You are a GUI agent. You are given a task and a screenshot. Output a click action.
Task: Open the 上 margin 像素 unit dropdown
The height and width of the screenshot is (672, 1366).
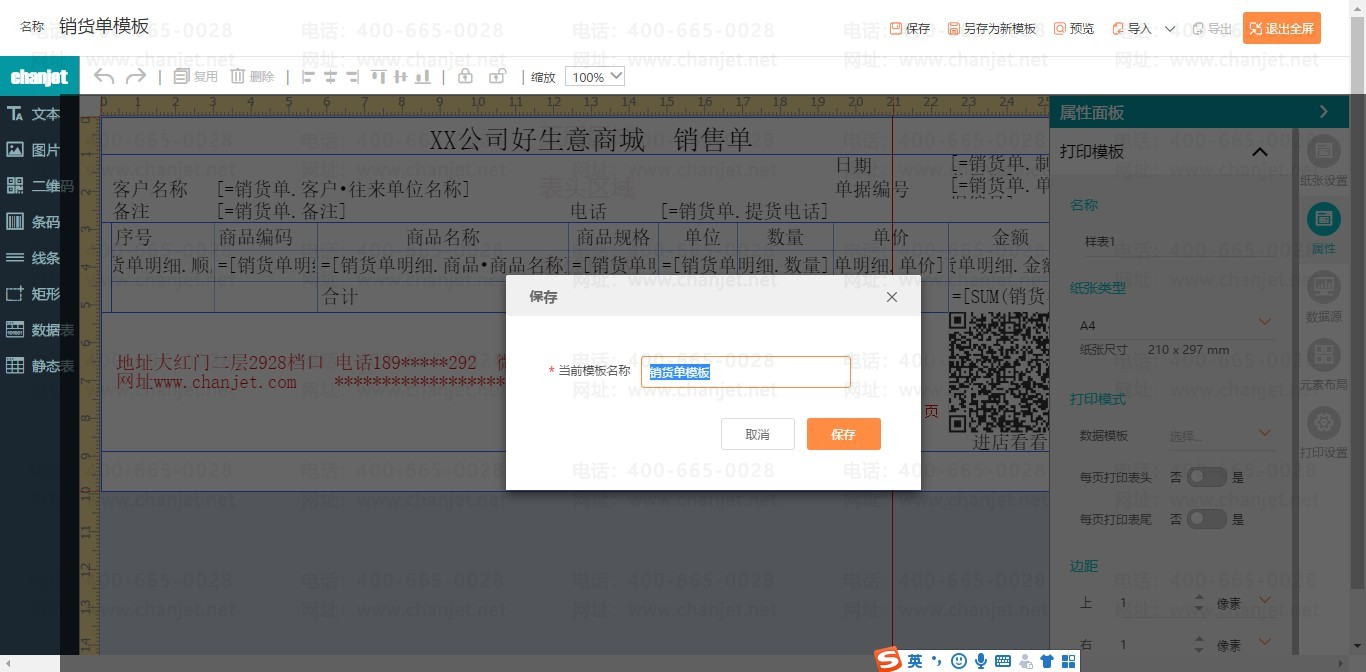pyautogui.click(x=1244, y=603)
